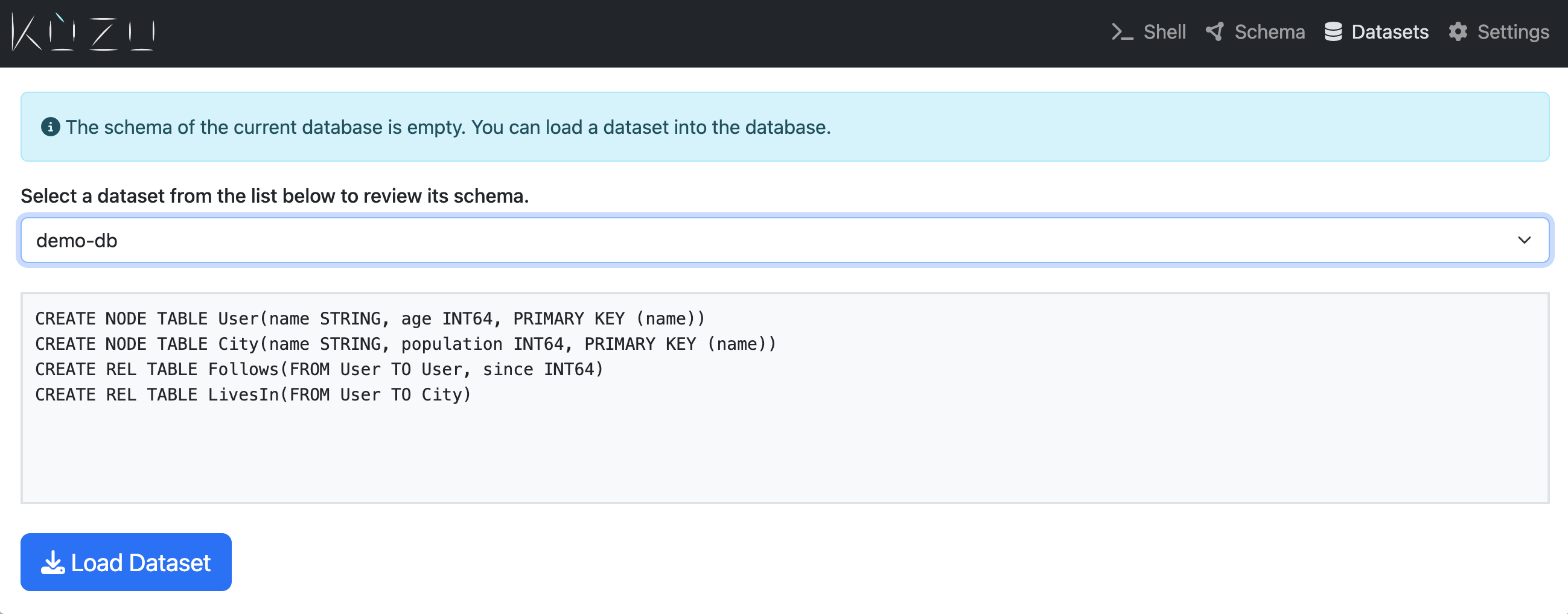1568x614 pixels.
Task: Click the Settings gear icon
Action: (x=1458, y=31)
